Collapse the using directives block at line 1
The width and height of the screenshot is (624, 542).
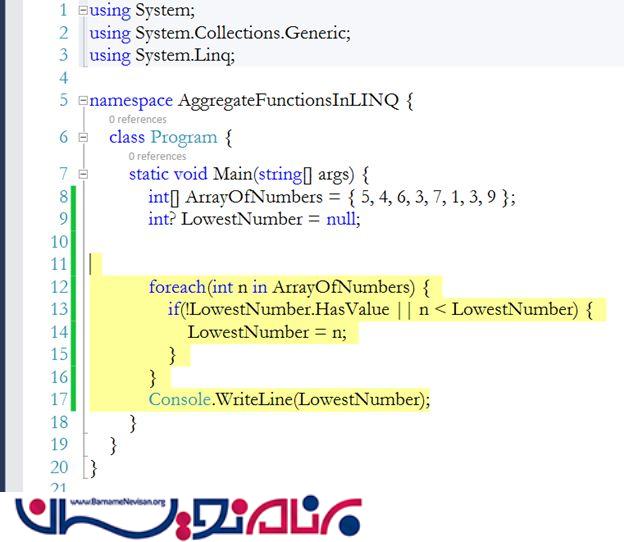83,10
